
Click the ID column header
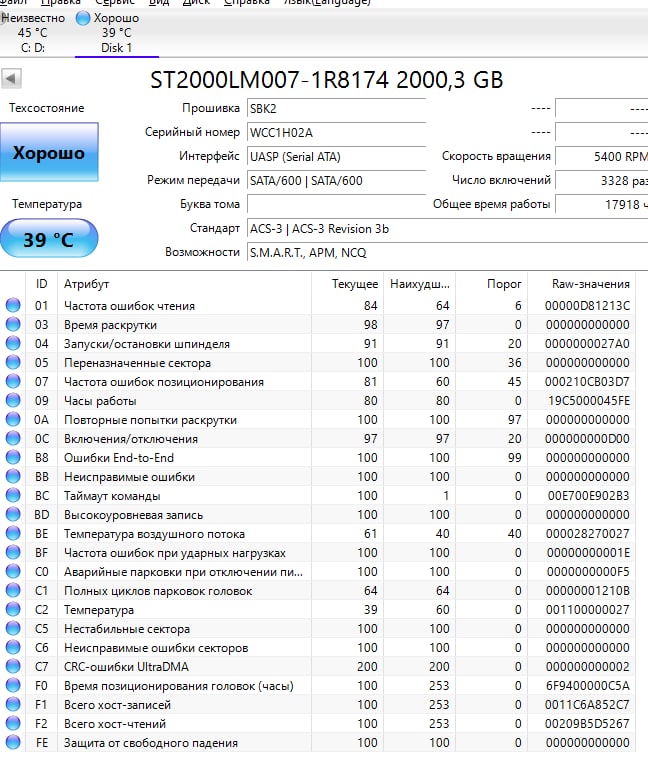(41, 284)
